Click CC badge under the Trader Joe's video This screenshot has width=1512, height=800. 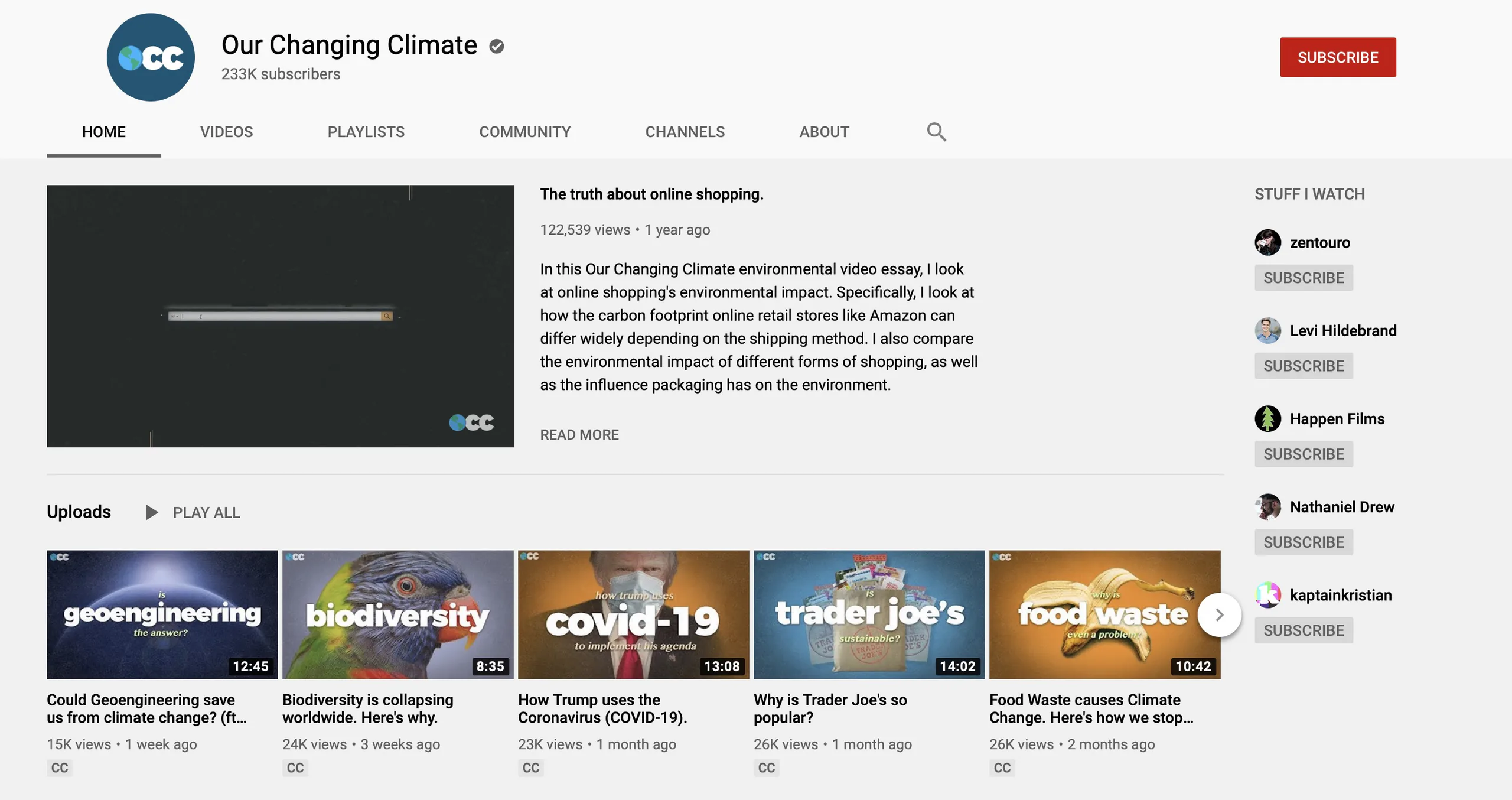(x=767, y=768)
